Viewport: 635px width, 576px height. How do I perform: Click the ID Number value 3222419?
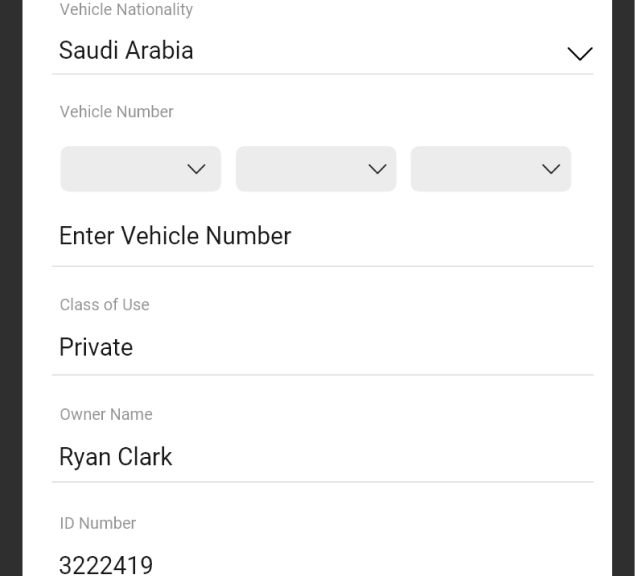click(106, 565)
